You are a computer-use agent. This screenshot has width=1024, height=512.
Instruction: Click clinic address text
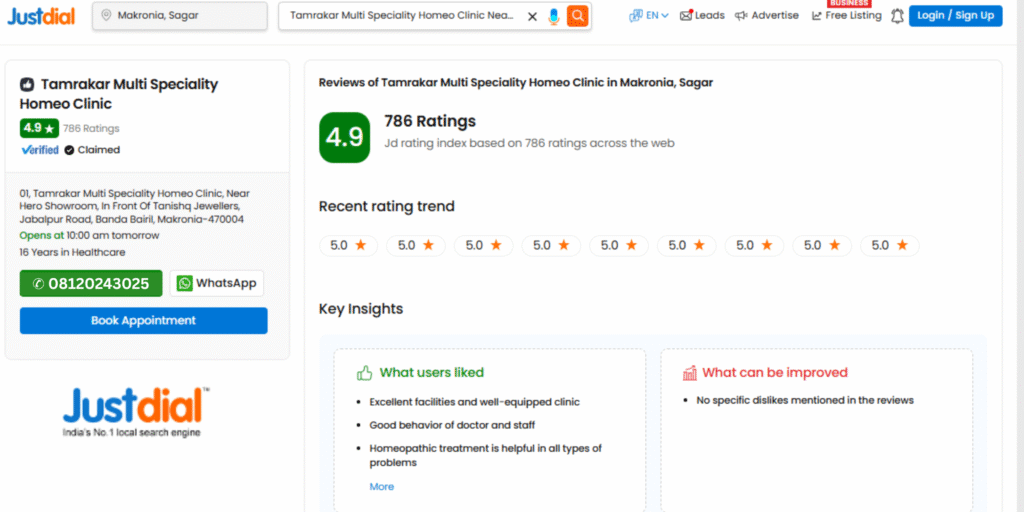tap(135, 206)
